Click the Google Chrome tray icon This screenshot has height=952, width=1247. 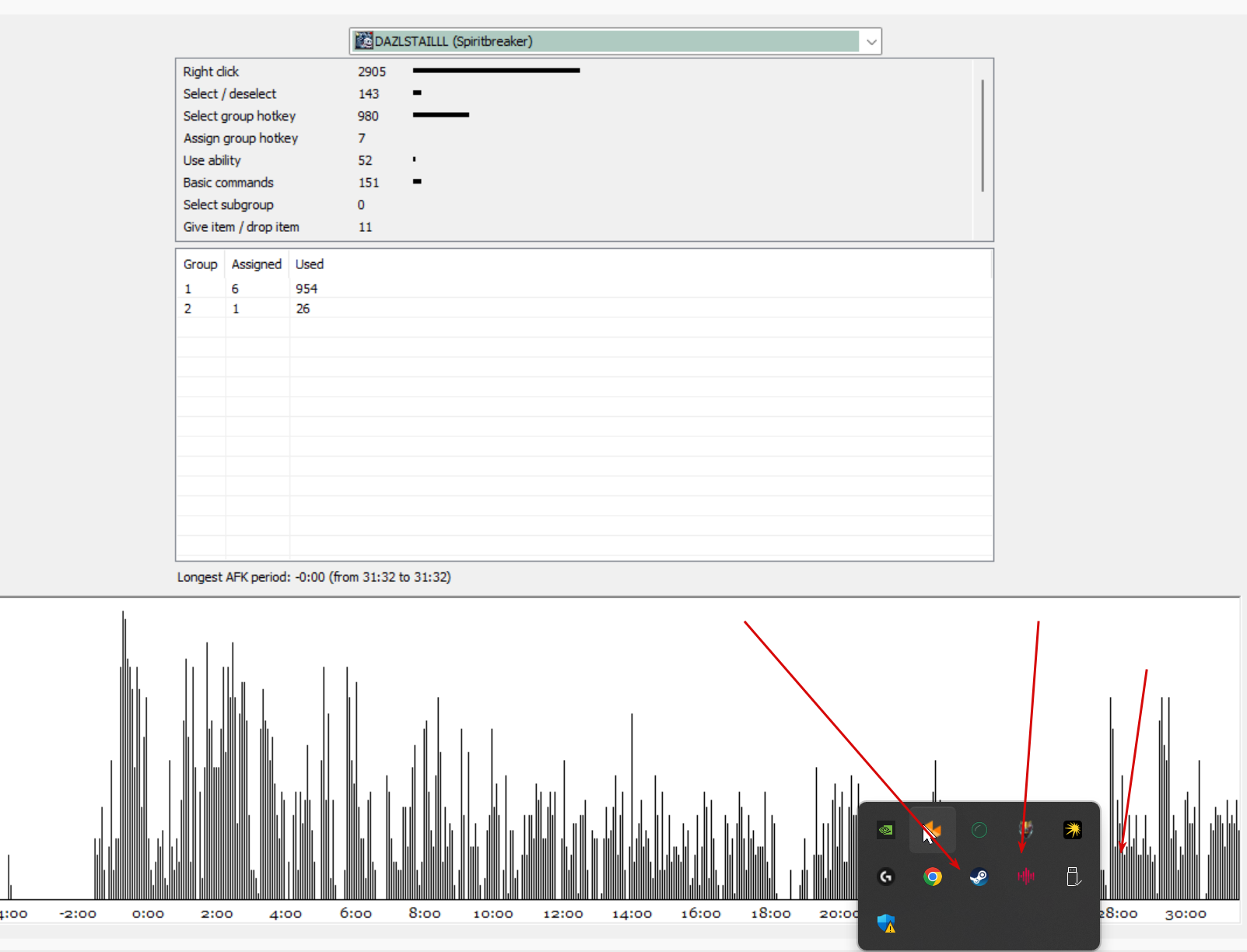coord(933,877)
